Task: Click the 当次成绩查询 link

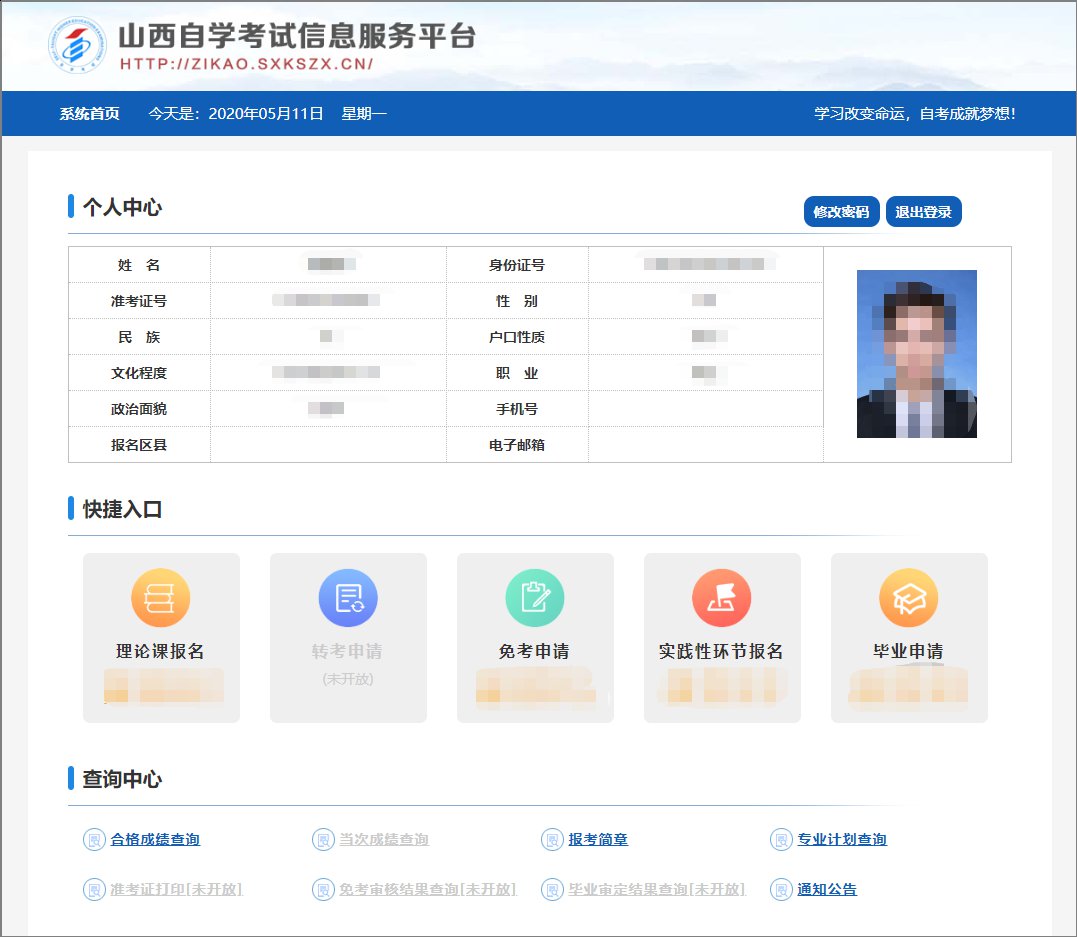Action: (x=384, y=839)
